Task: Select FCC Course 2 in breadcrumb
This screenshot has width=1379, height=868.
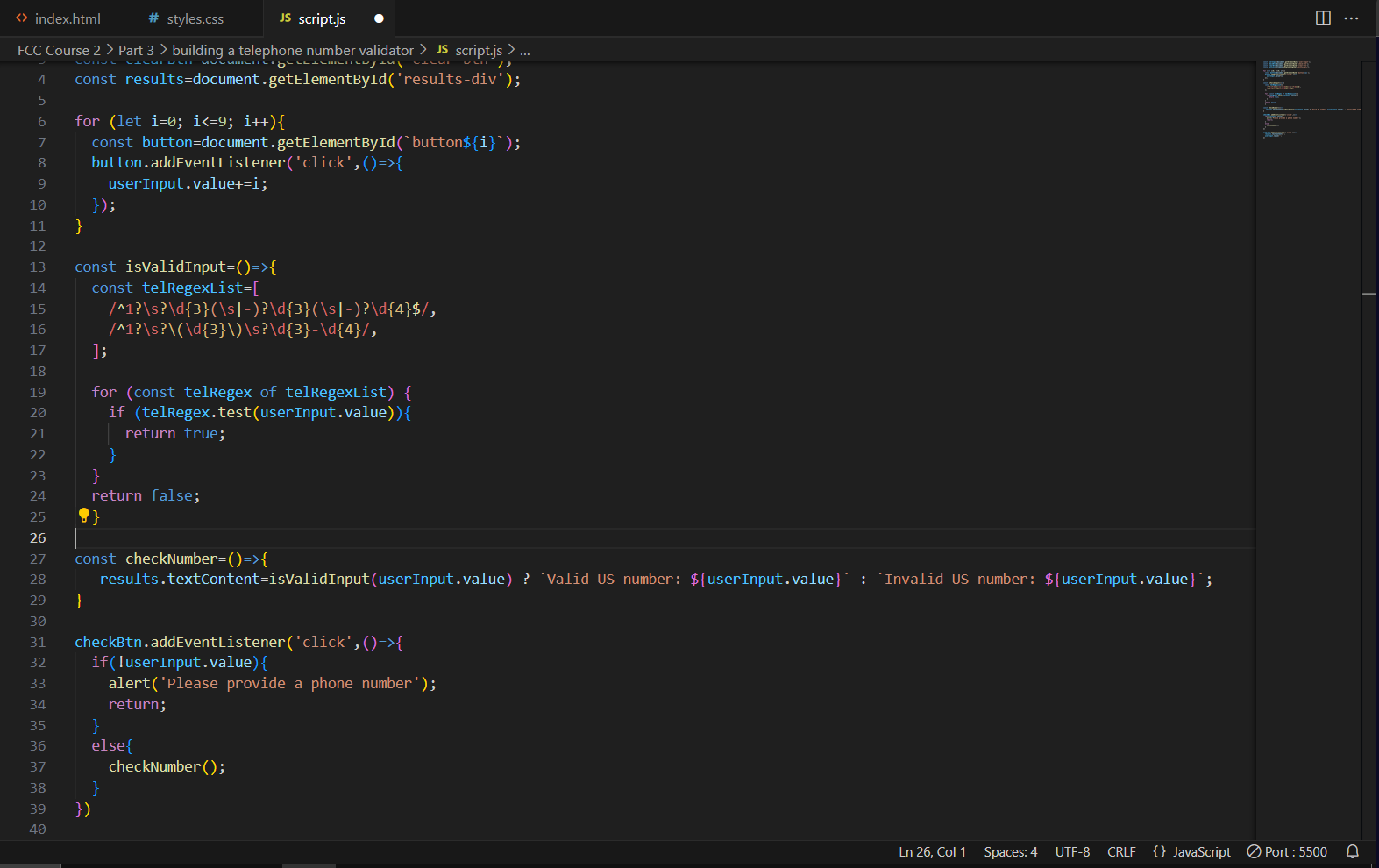Action: click(x=59, y=50)
